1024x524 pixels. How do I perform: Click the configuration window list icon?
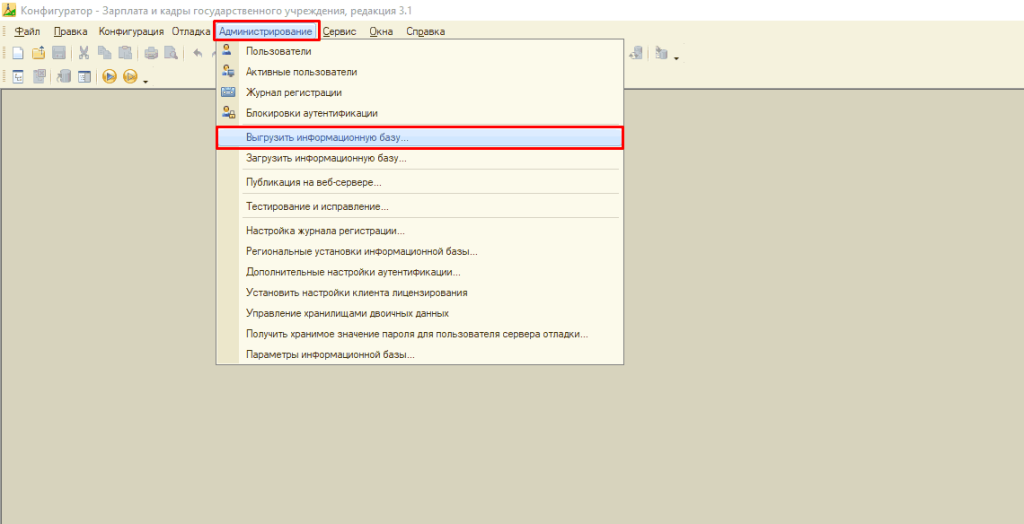(x=84, y=76)
